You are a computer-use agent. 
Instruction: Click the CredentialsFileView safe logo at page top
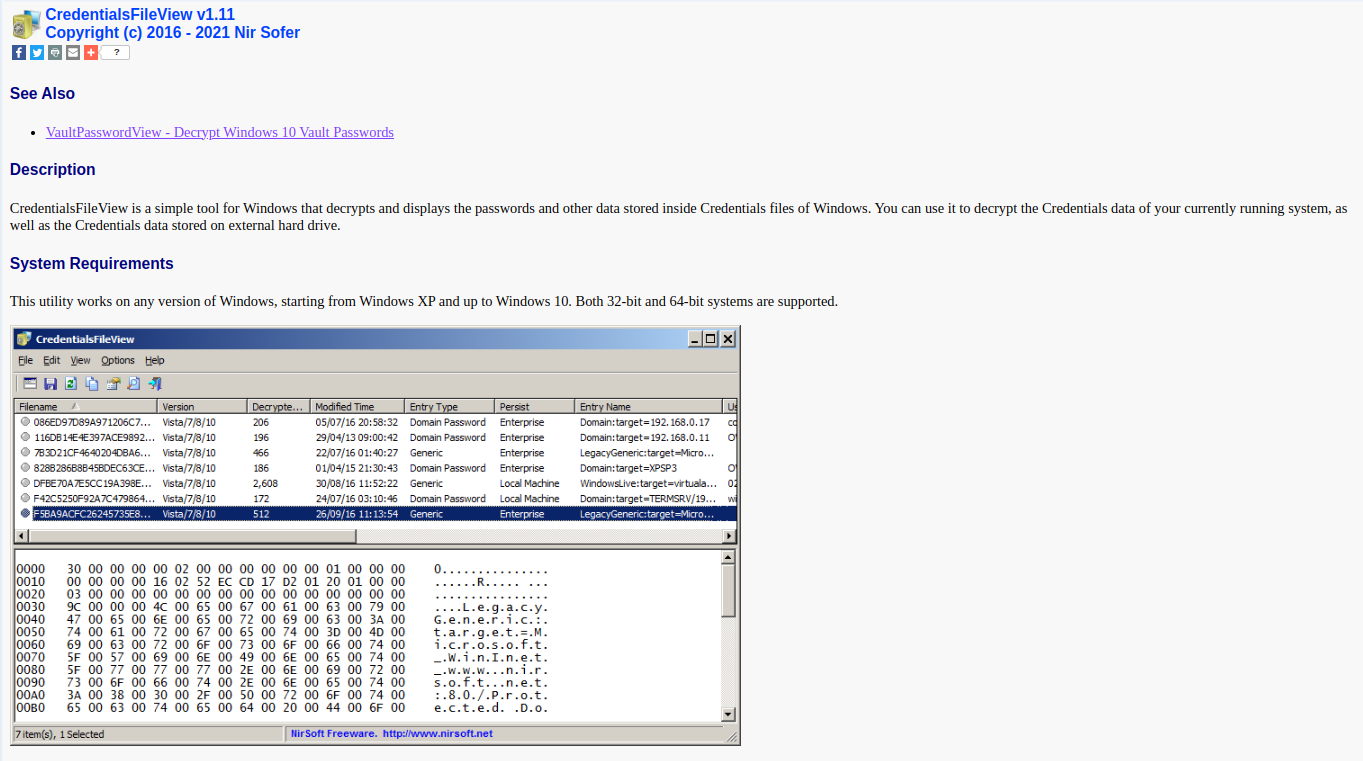pyautogui.click(x=26, y=24)
